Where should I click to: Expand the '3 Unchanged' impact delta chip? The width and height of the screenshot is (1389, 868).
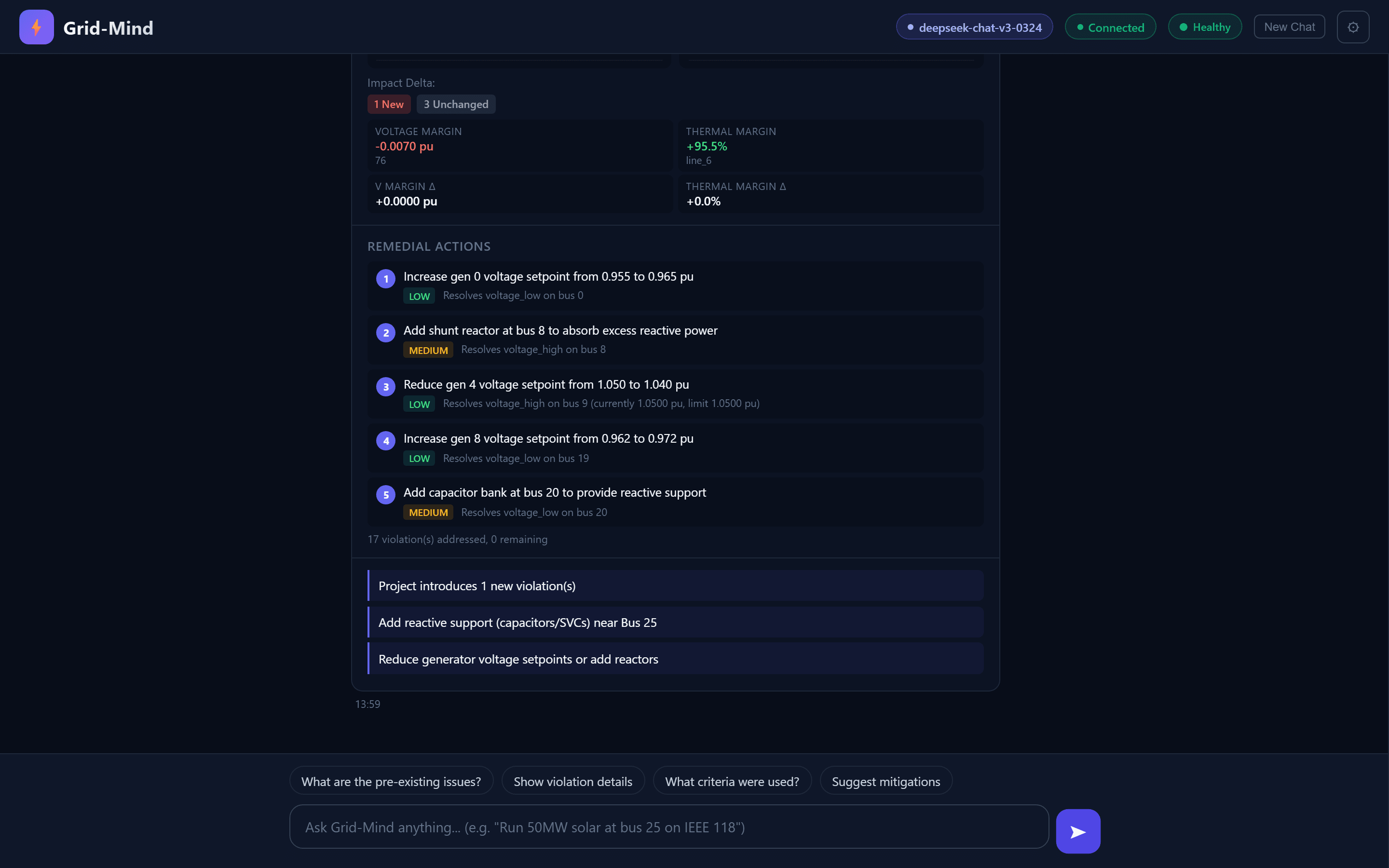click(x=456, y=104)
